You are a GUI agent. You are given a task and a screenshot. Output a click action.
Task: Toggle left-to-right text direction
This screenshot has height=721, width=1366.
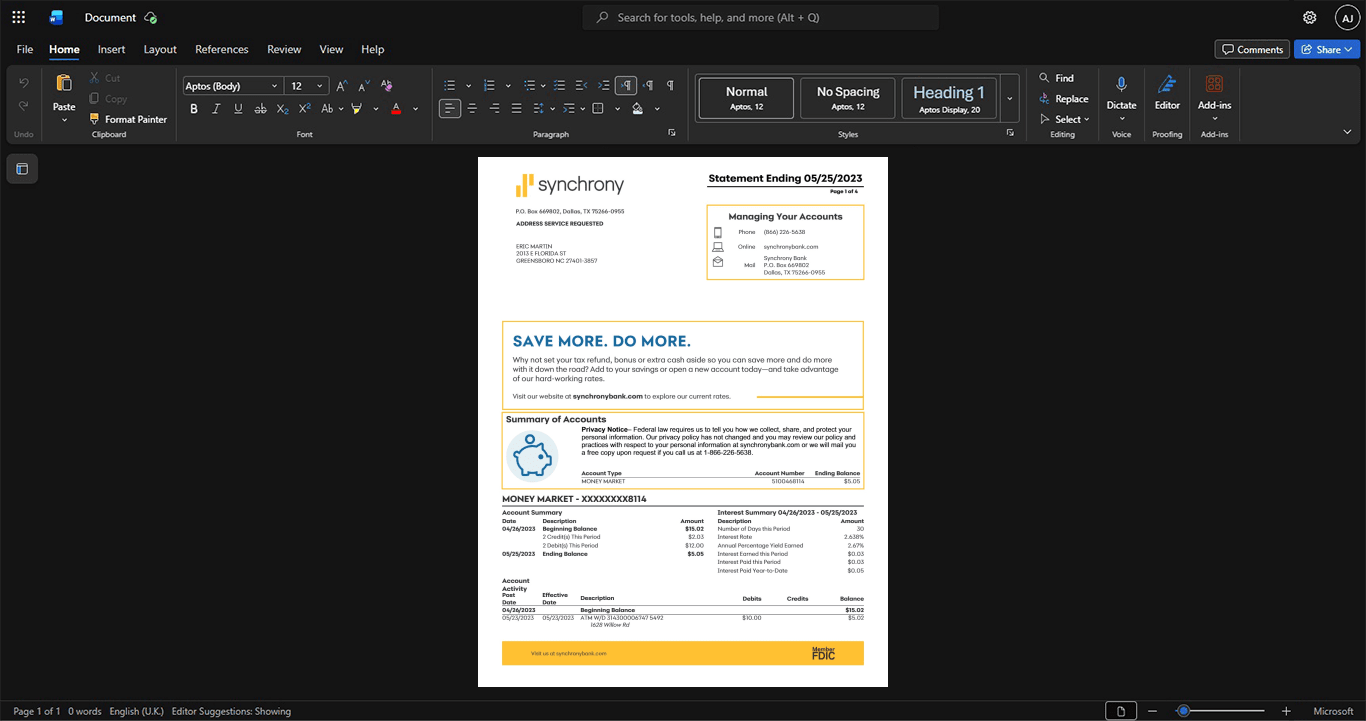(x=626, y=86)
